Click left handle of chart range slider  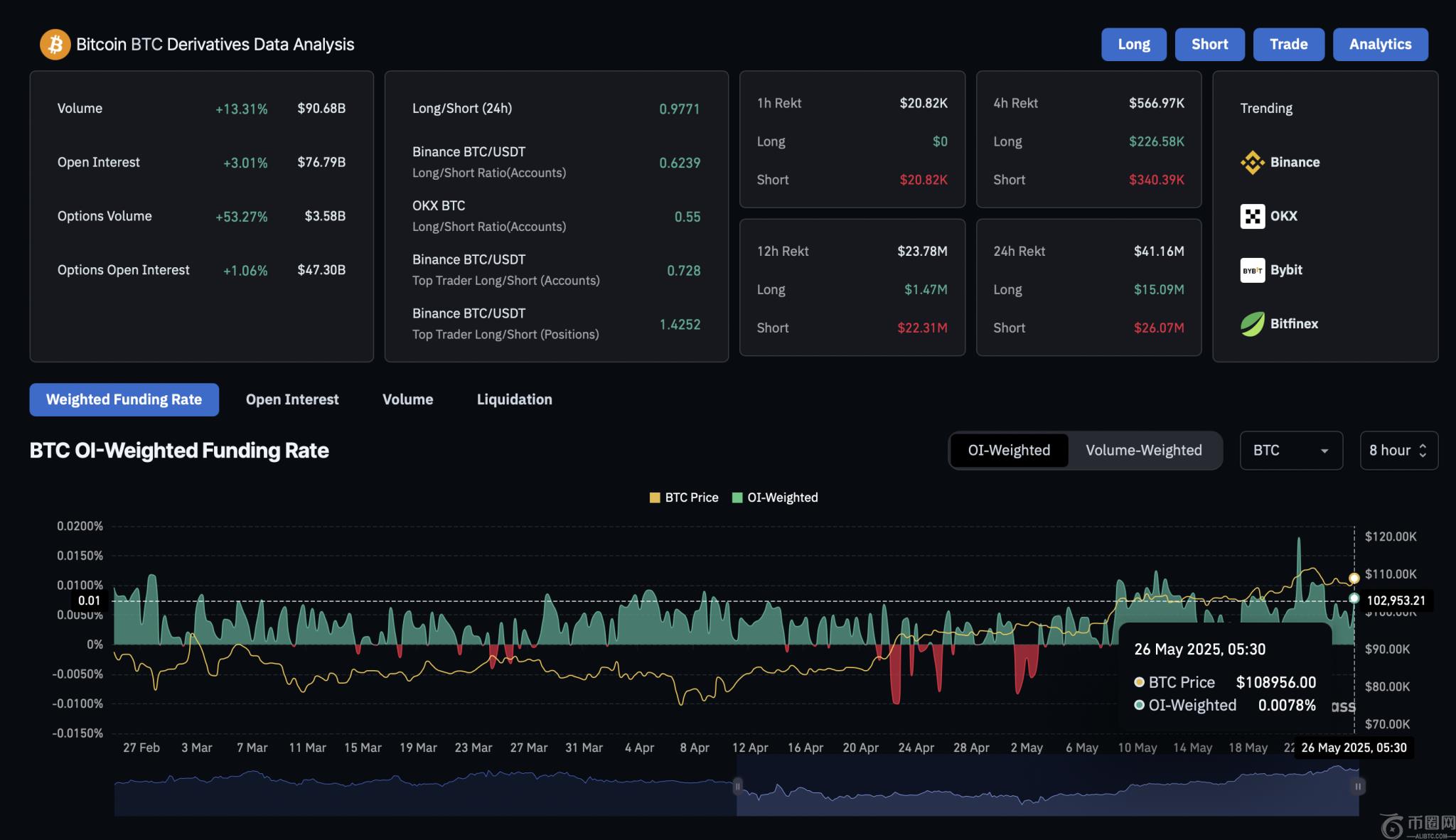pyautogui.click(x=737, y=786)
